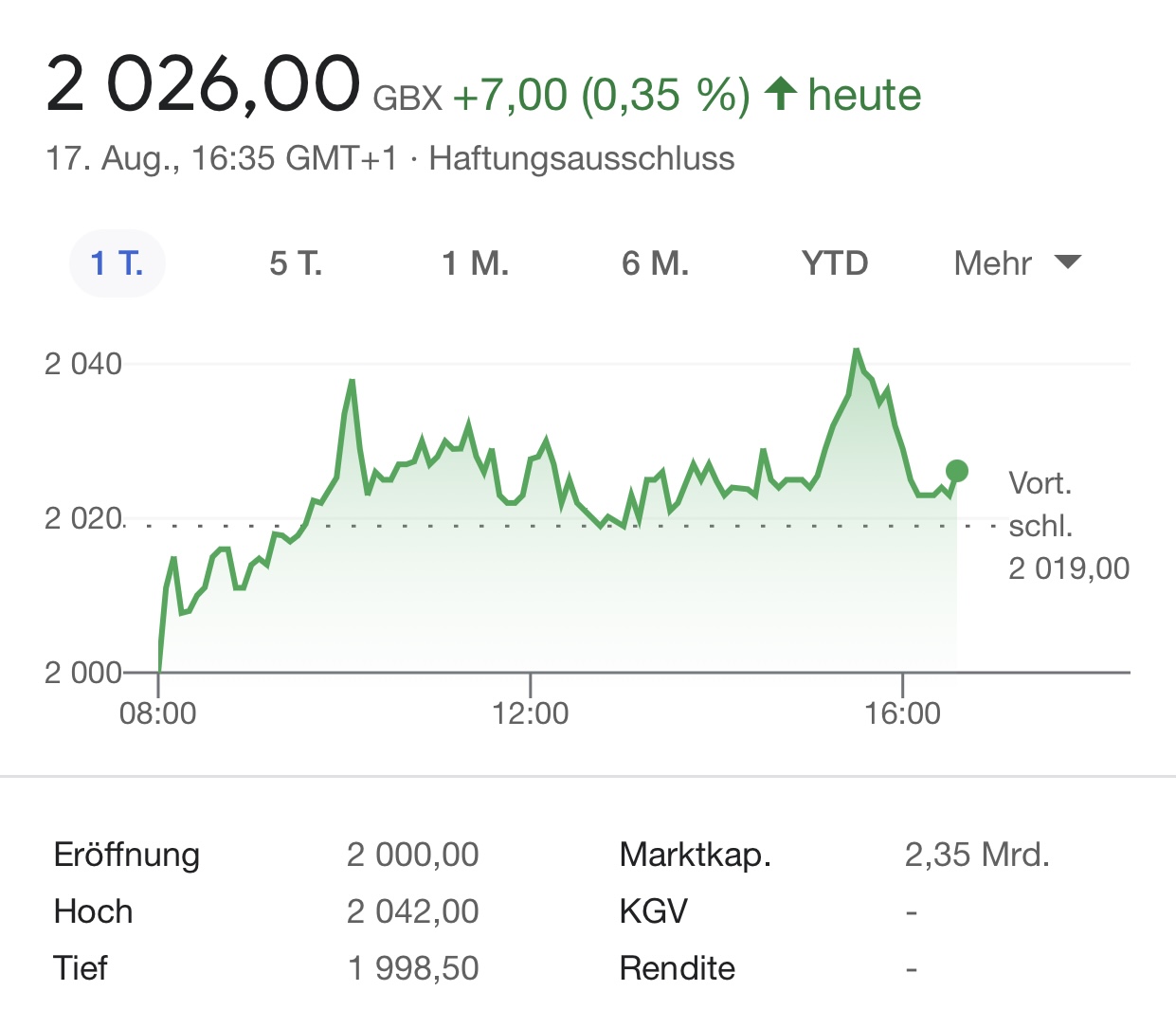Click the 2 026,00 current price
1176x1009 pixels.
click(x=203, y=85)
